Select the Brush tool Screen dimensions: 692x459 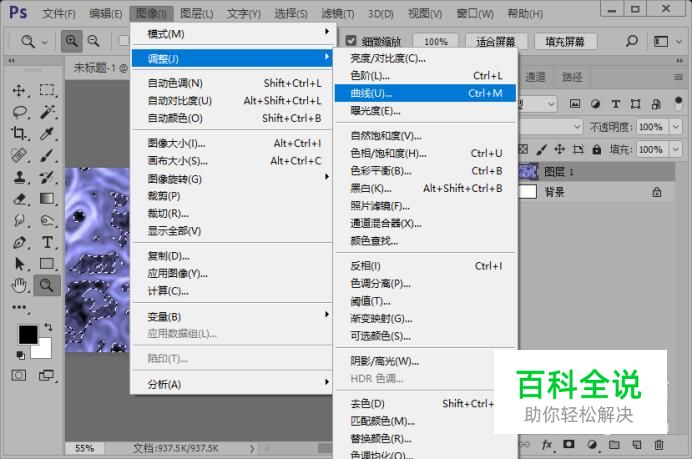pos(47,155)
